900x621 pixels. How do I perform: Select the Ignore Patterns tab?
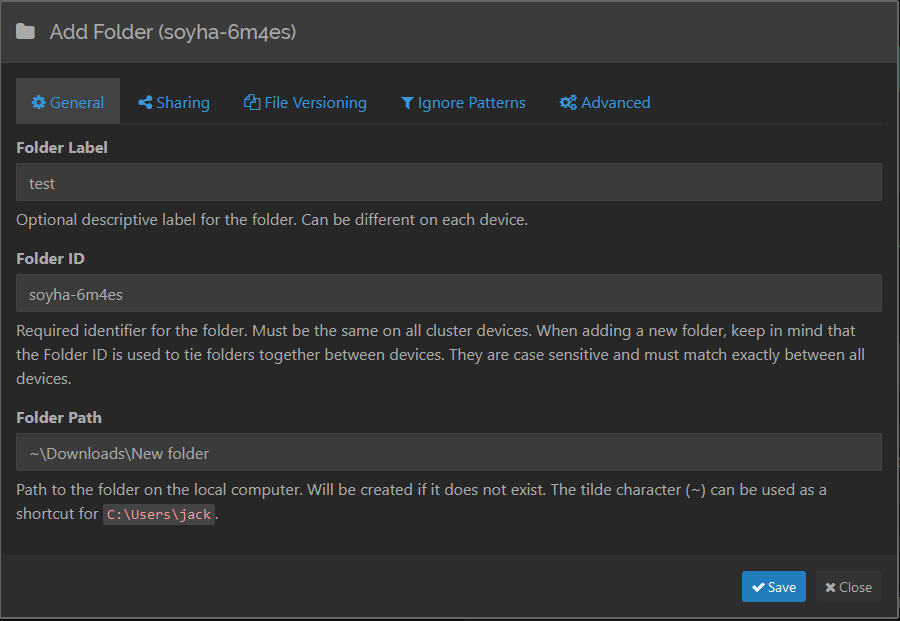pos(463,102)
